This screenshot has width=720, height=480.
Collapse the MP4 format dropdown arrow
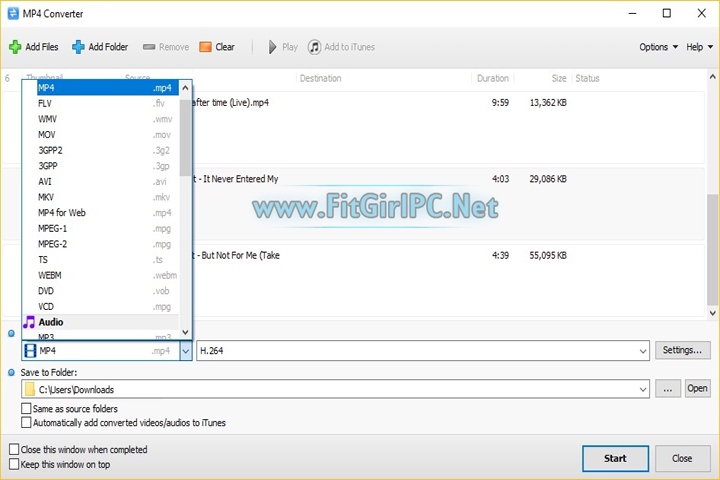[x=185, y=351]
